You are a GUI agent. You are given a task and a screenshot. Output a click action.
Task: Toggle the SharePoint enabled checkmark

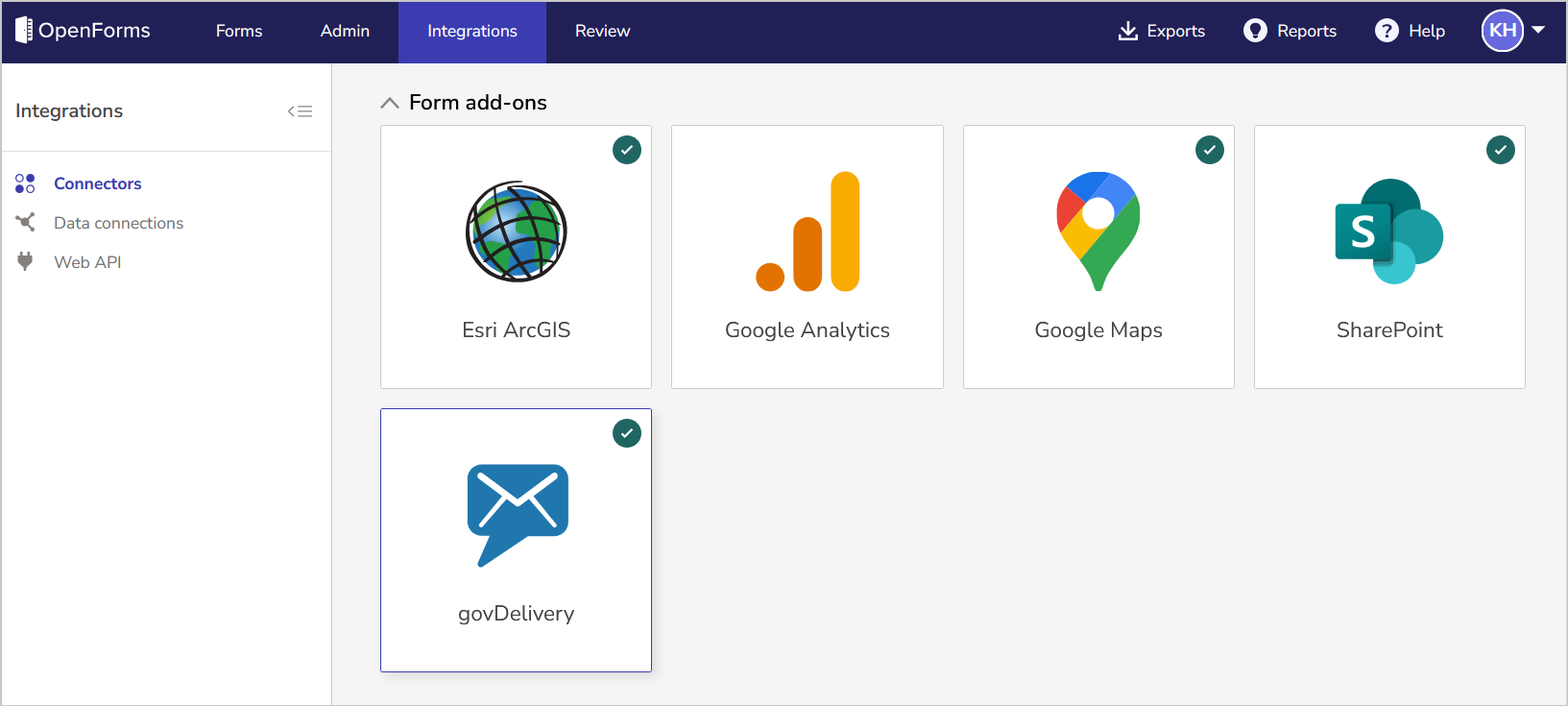(1501, 150)
